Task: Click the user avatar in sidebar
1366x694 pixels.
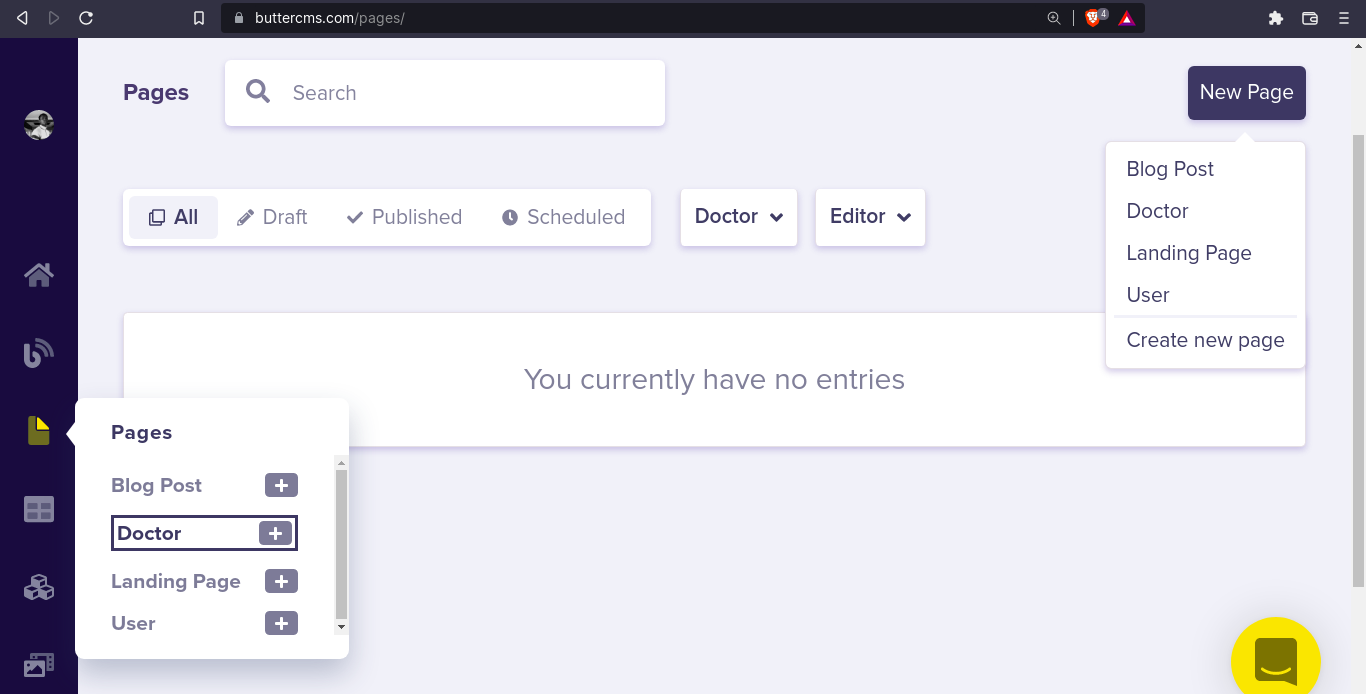Action: point(39,125)
